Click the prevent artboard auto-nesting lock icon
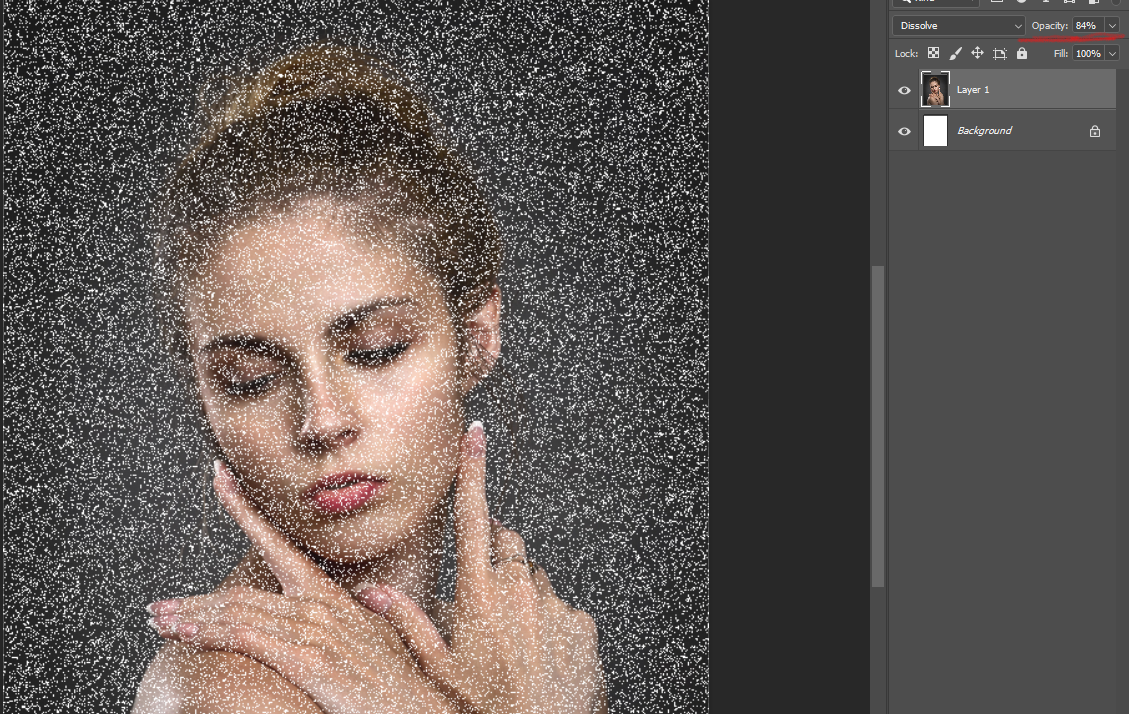 click(999, 53)
